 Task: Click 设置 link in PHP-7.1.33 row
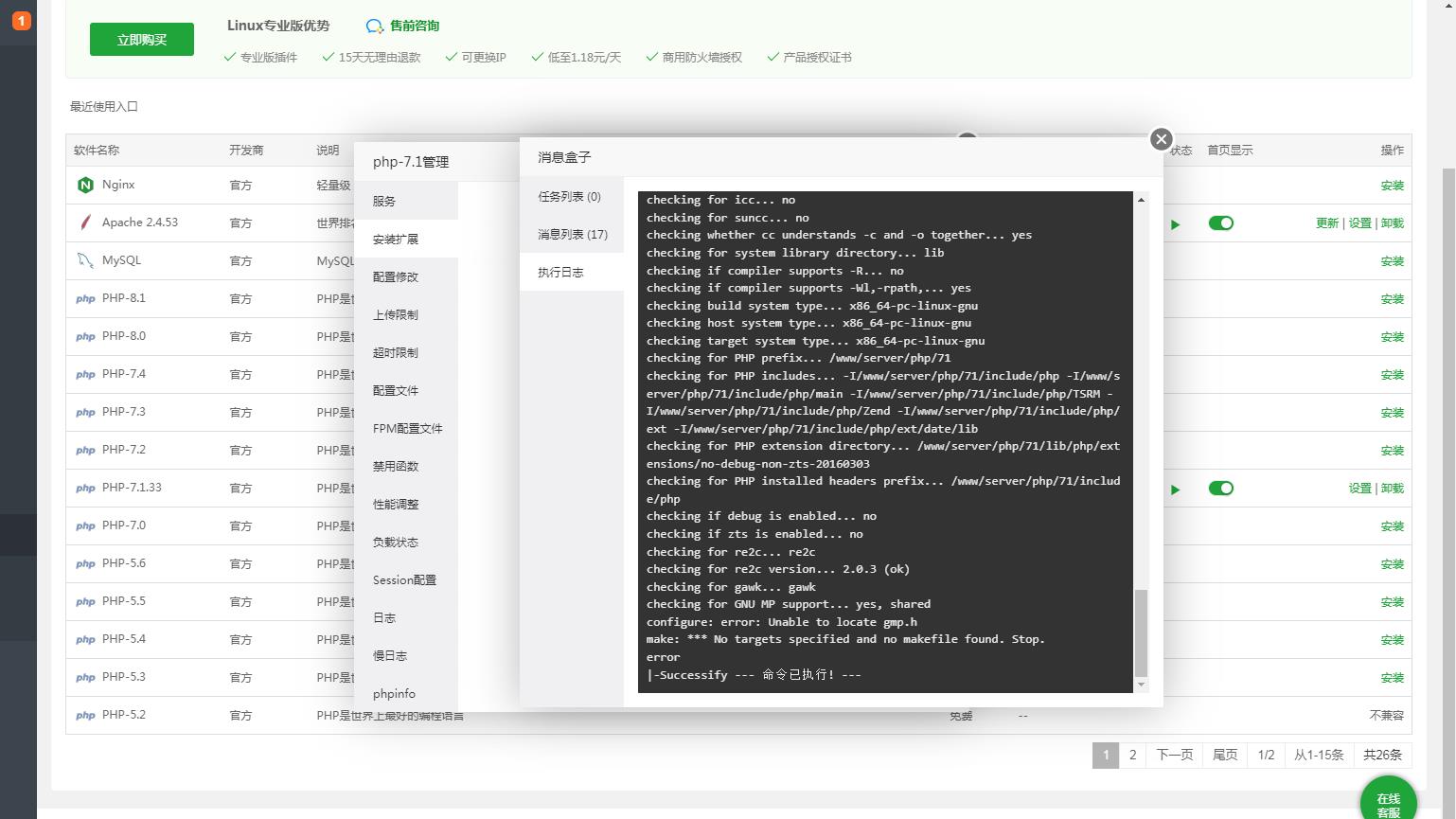[1359, 489]
